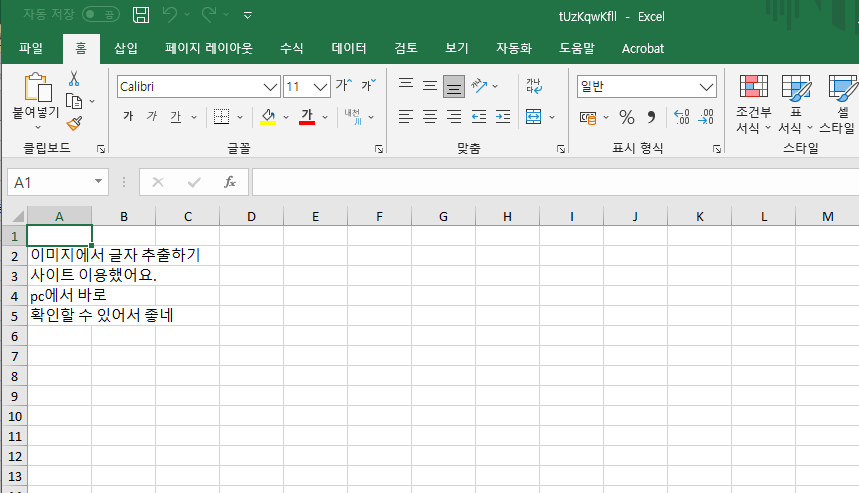Screen dimensions: 859x493
Task: Click the Increase Decimal icon
Action: pyautogui.click(x=682, y=117)
